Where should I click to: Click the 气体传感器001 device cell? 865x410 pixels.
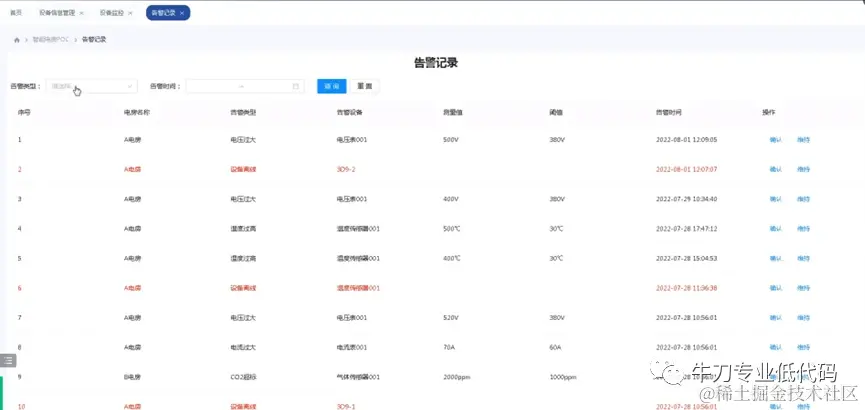[358, 377]
